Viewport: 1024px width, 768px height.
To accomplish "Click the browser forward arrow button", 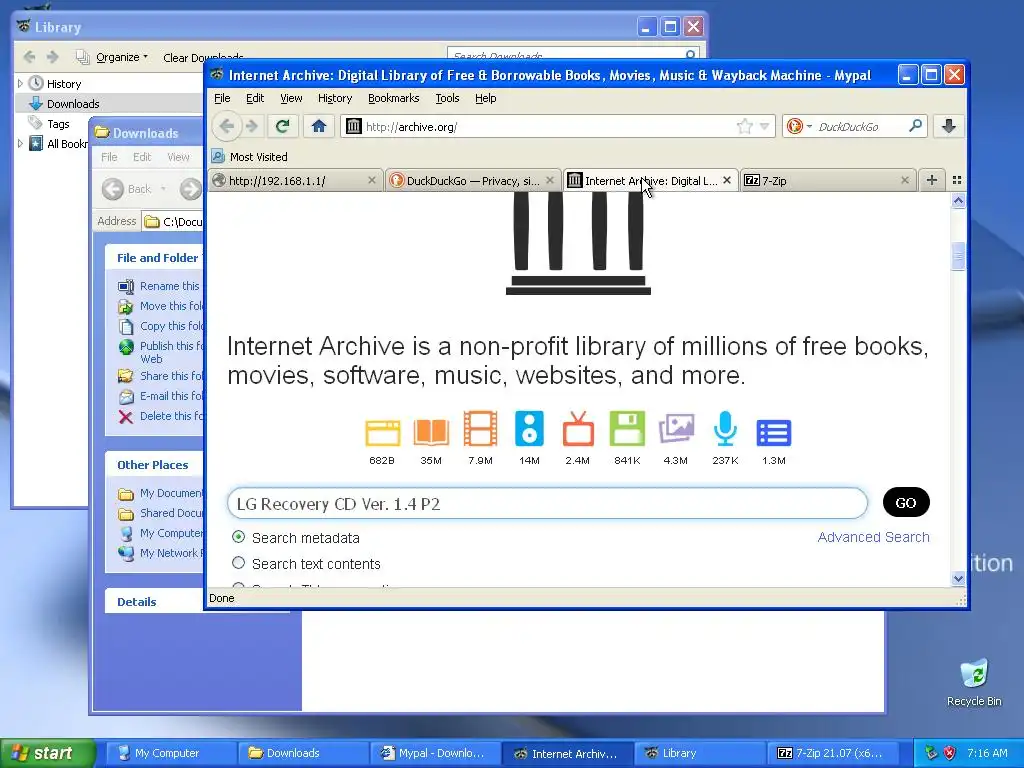I will tap(251, 126).
